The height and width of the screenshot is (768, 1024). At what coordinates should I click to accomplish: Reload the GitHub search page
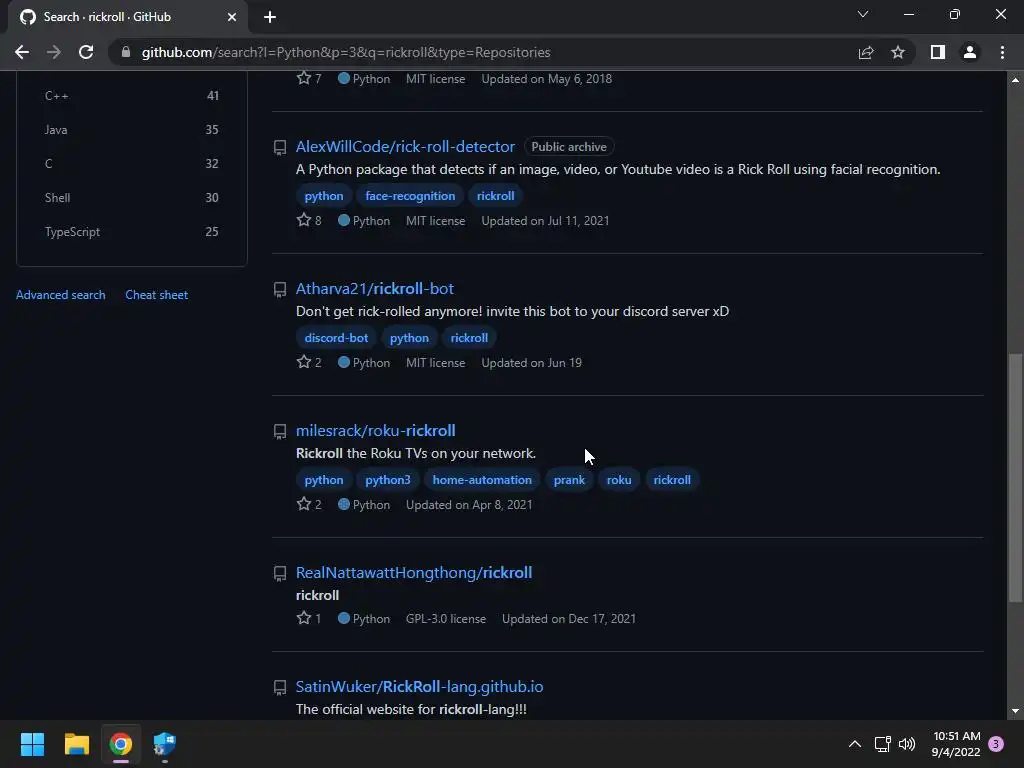86,52
